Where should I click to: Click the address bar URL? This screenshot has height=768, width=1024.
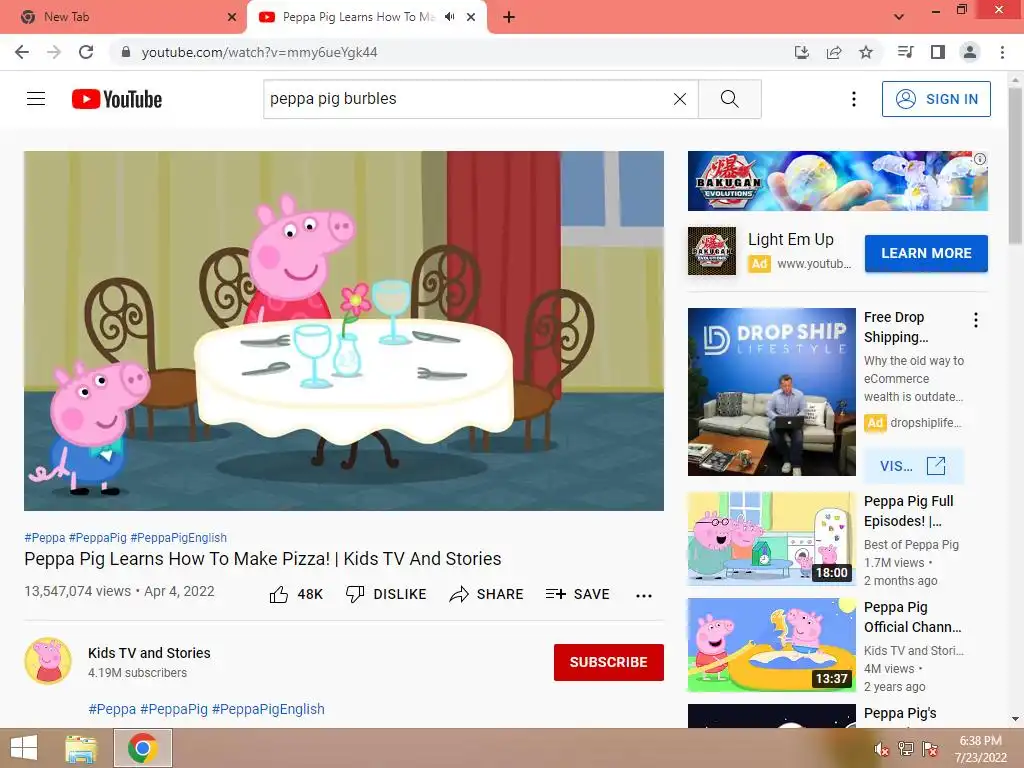pyautogui.click(x=259, y=52)
